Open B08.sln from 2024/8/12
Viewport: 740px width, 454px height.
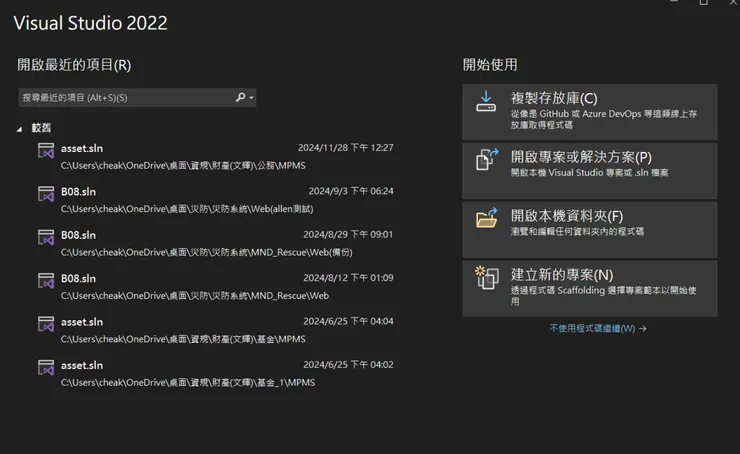tap(215, 286)
